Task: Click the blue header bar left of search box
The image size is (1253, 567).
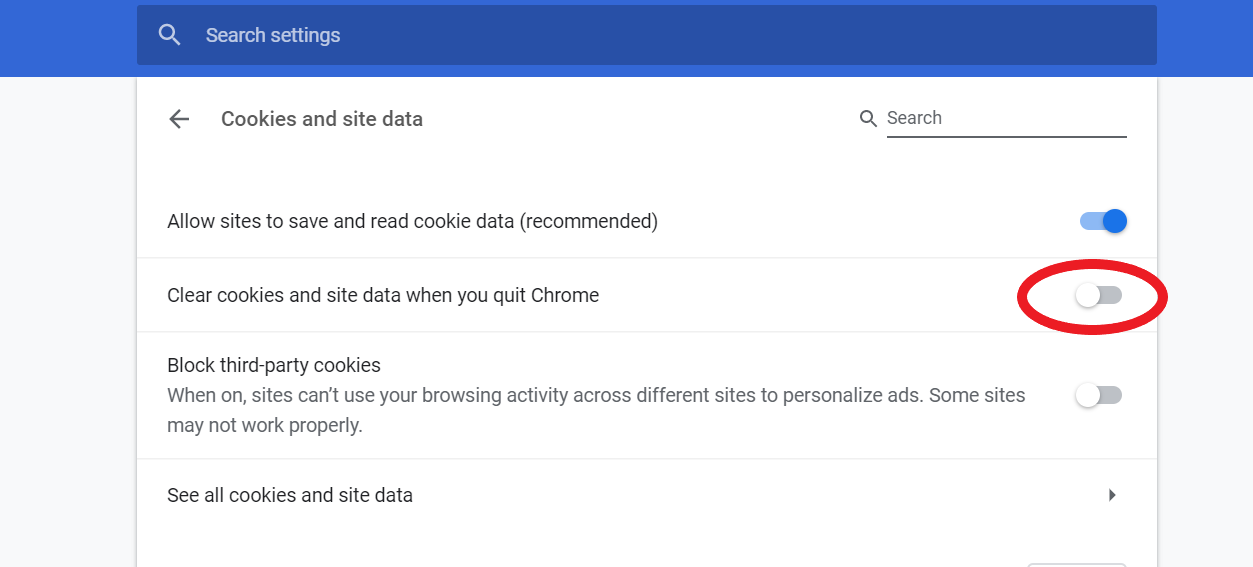Action: click(x=68, y=38)
